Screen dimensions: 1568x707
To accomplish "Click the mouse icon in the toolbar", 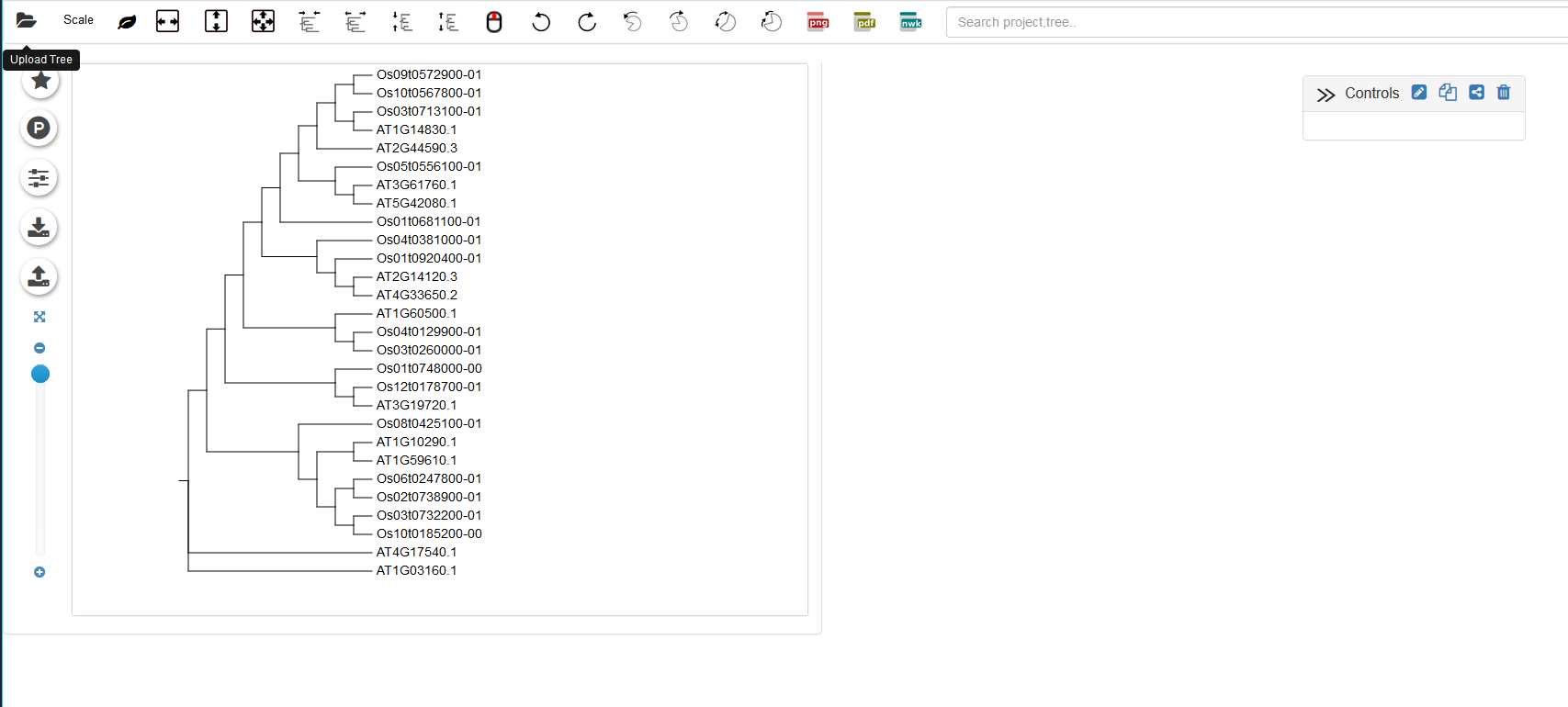I will point(494,22).
